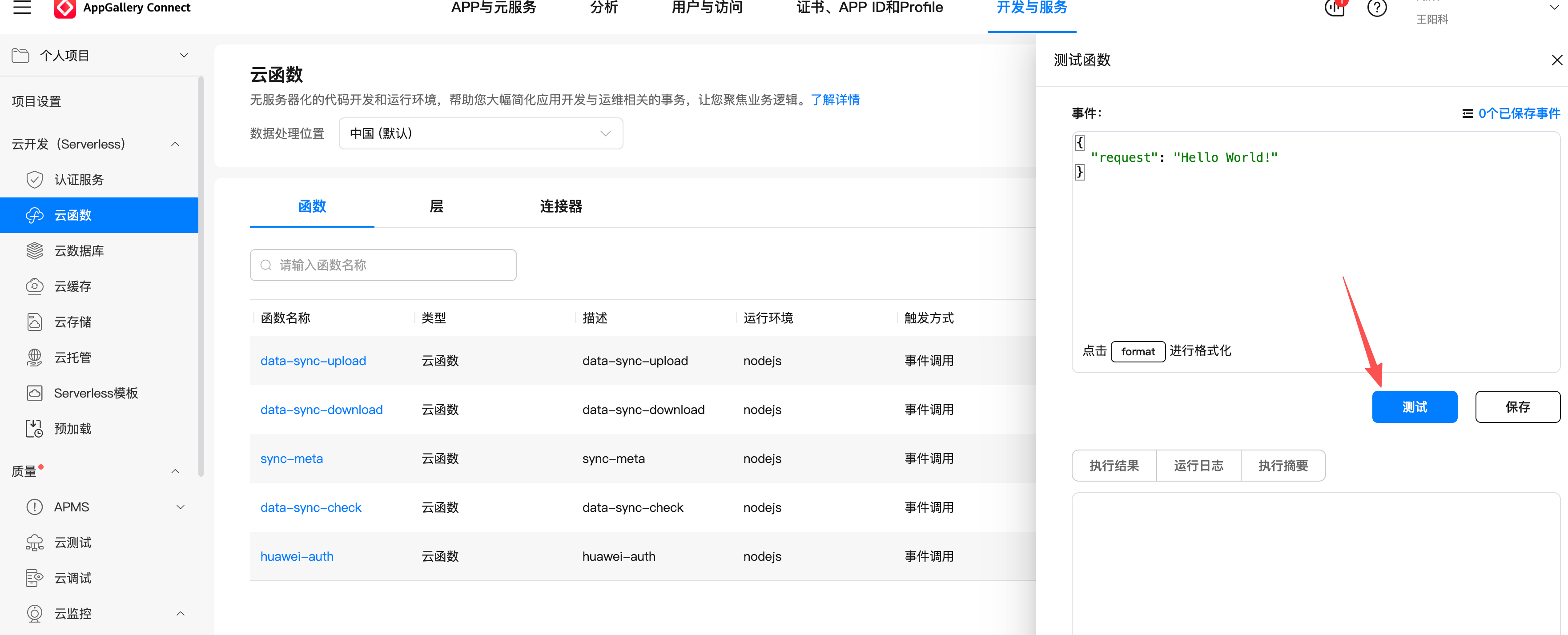Collapse the 云监控 submenu

pos(181,613)
